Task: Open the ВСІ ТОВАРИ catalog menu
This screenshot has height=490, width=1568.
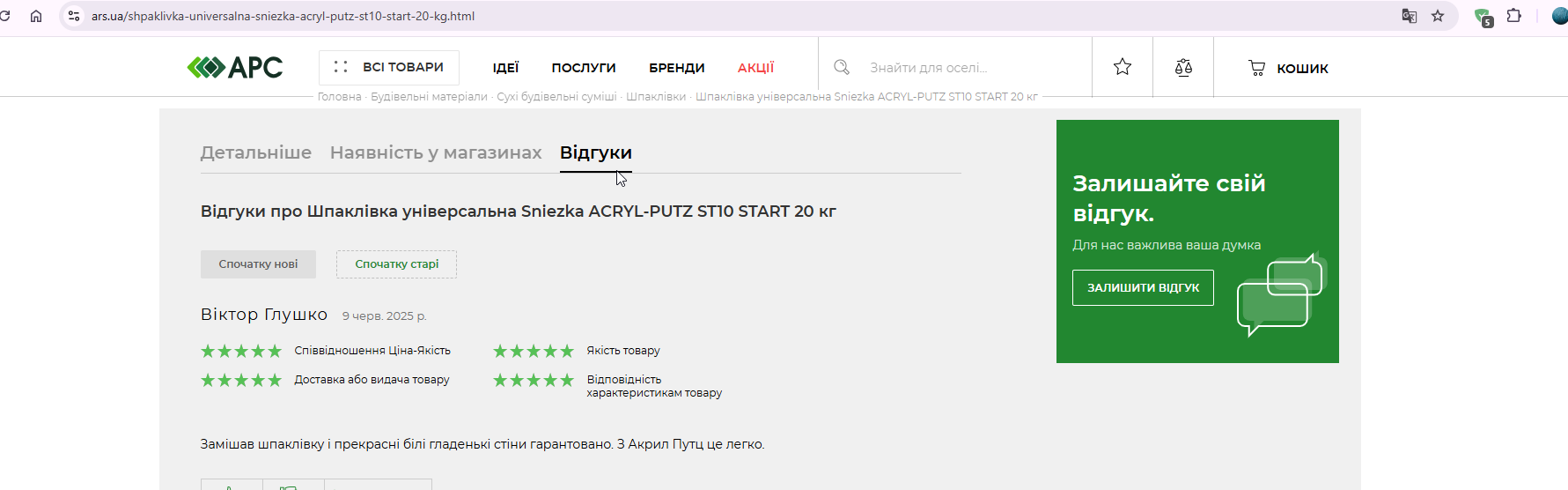Action: (389, 67)
